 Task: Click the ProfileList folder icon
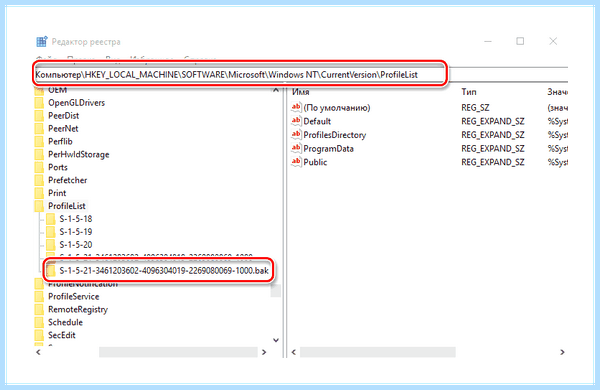39,206
